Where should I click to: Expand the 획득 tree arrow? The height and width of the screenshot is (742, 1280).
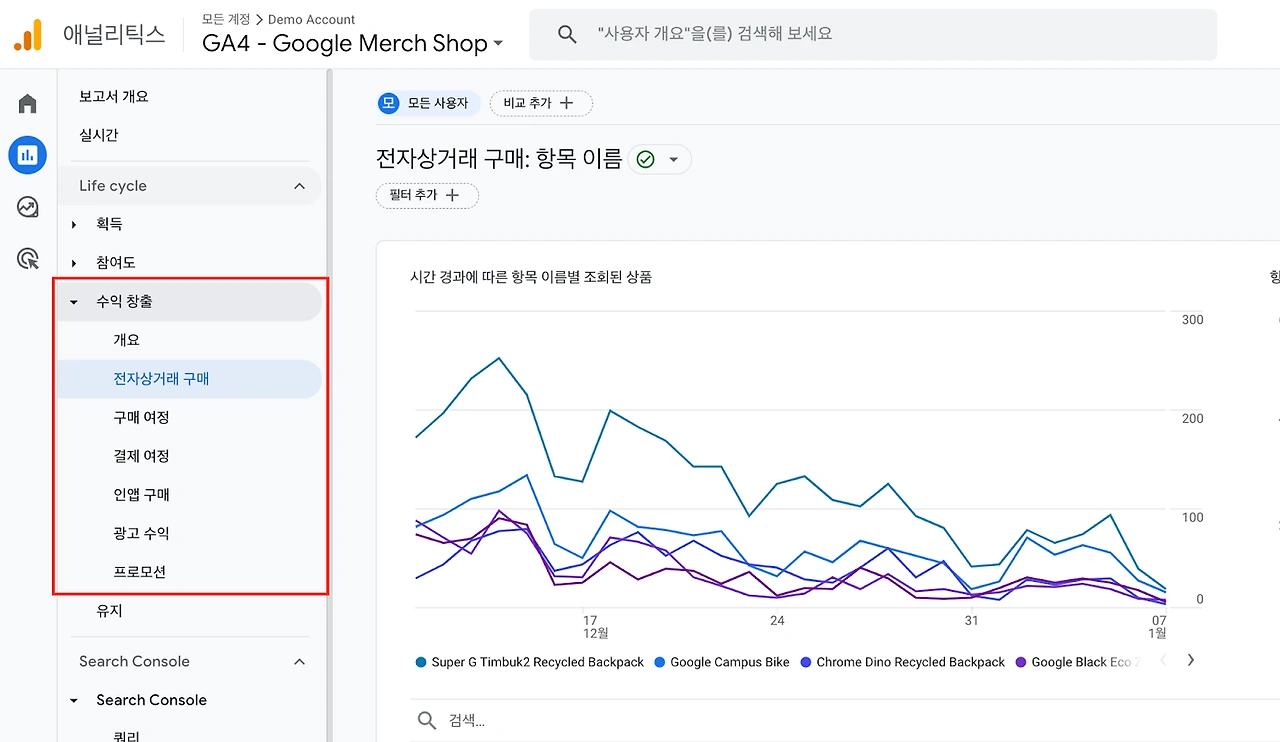tap(74, 225)
